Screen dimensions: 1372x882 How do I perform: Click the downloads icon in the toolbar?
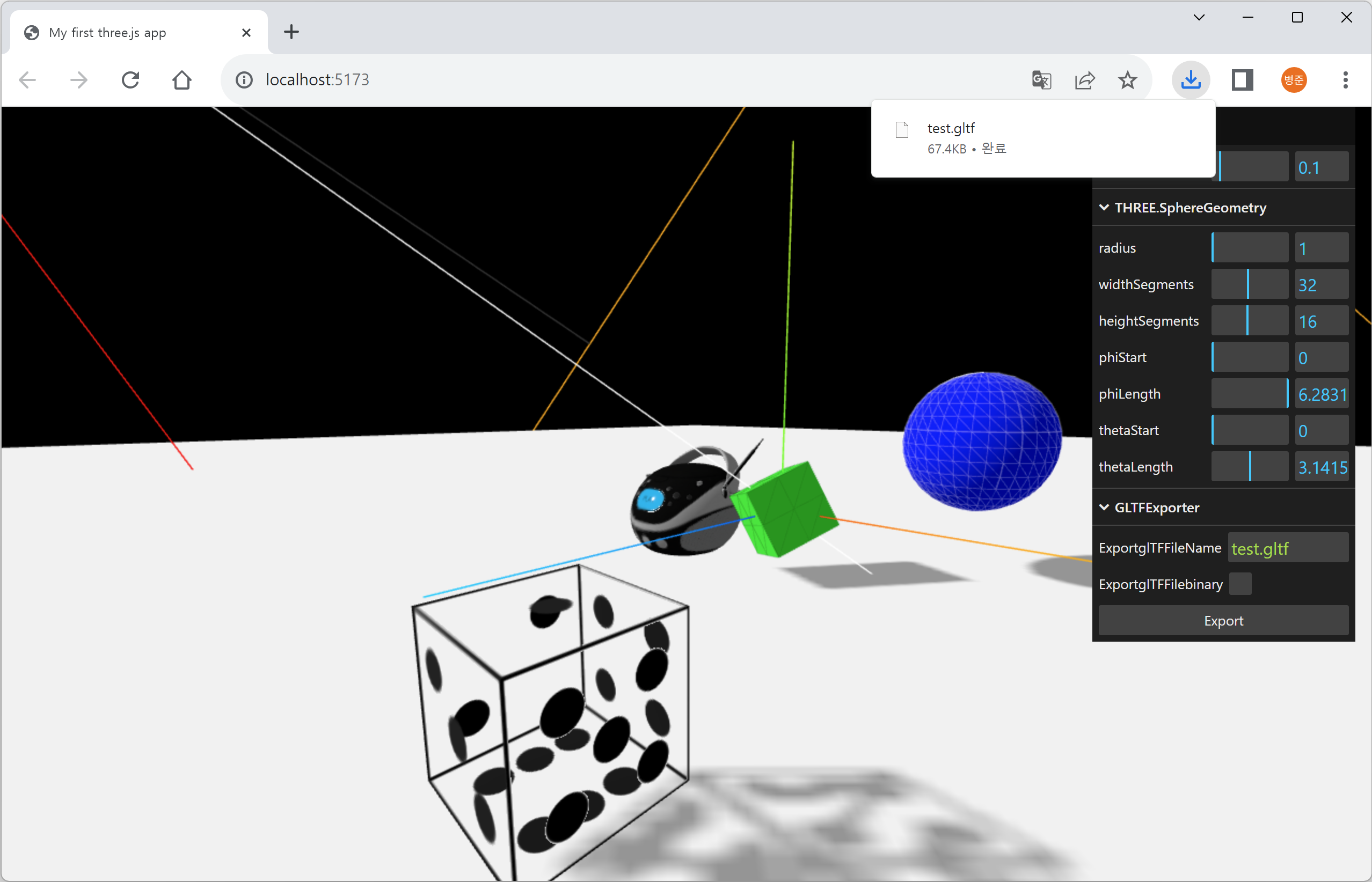[x=1191, y=79]
